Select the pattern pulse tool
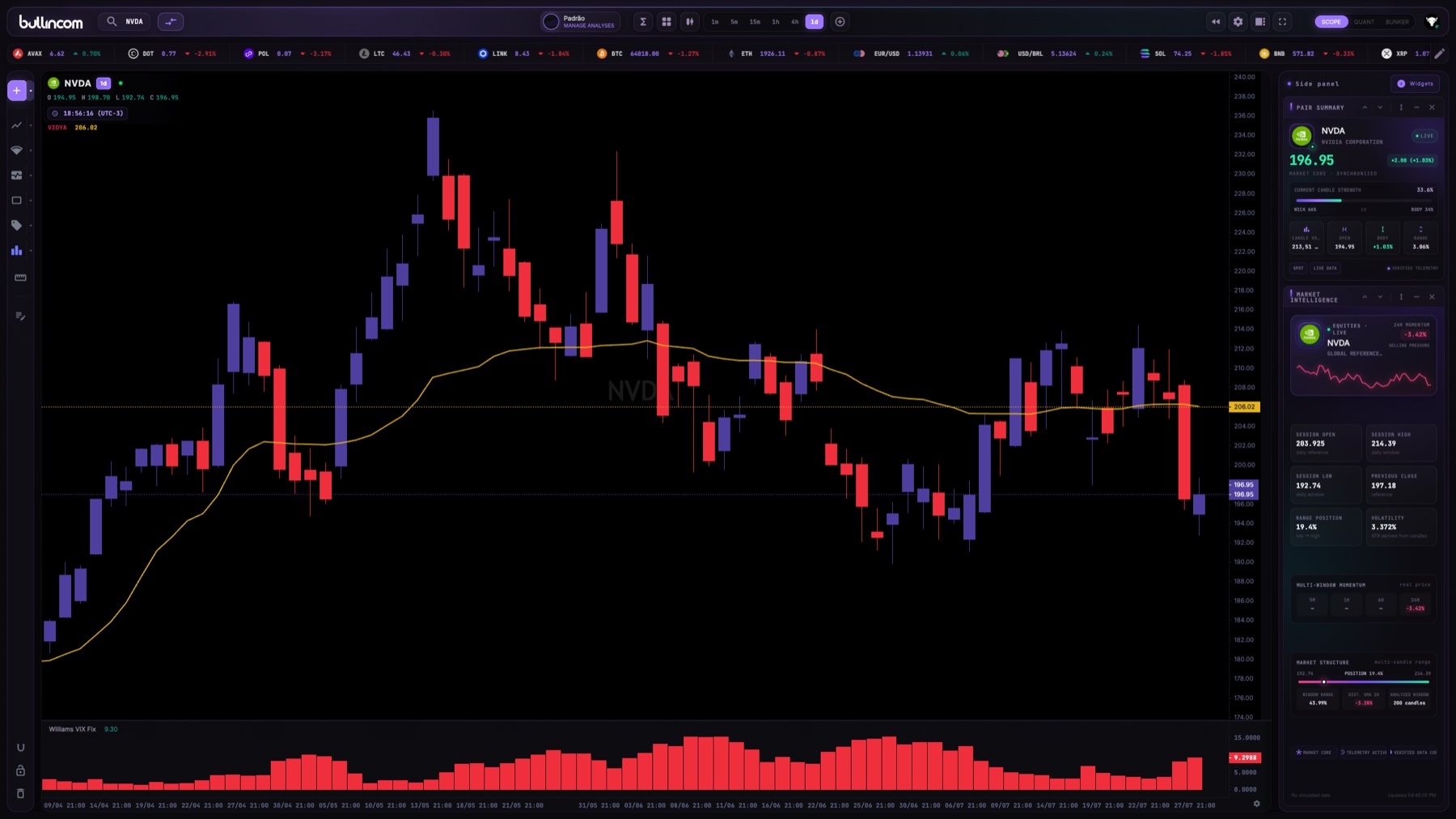This screenshot has height=819, width=1456. click(16, 176)
